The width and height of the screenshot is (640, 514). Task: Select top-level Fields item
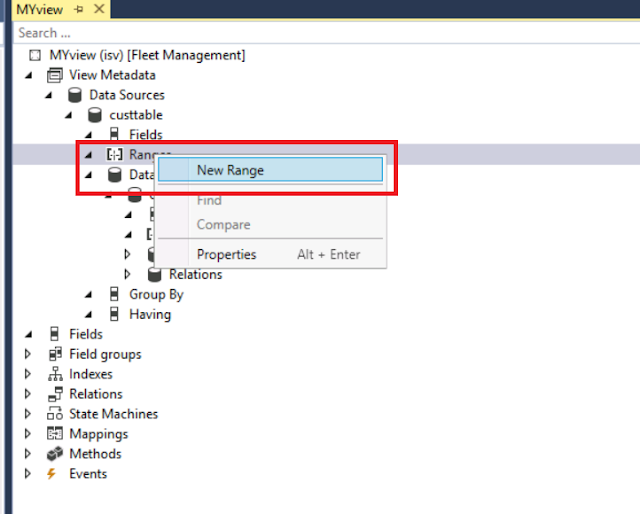tap(86, 334)
